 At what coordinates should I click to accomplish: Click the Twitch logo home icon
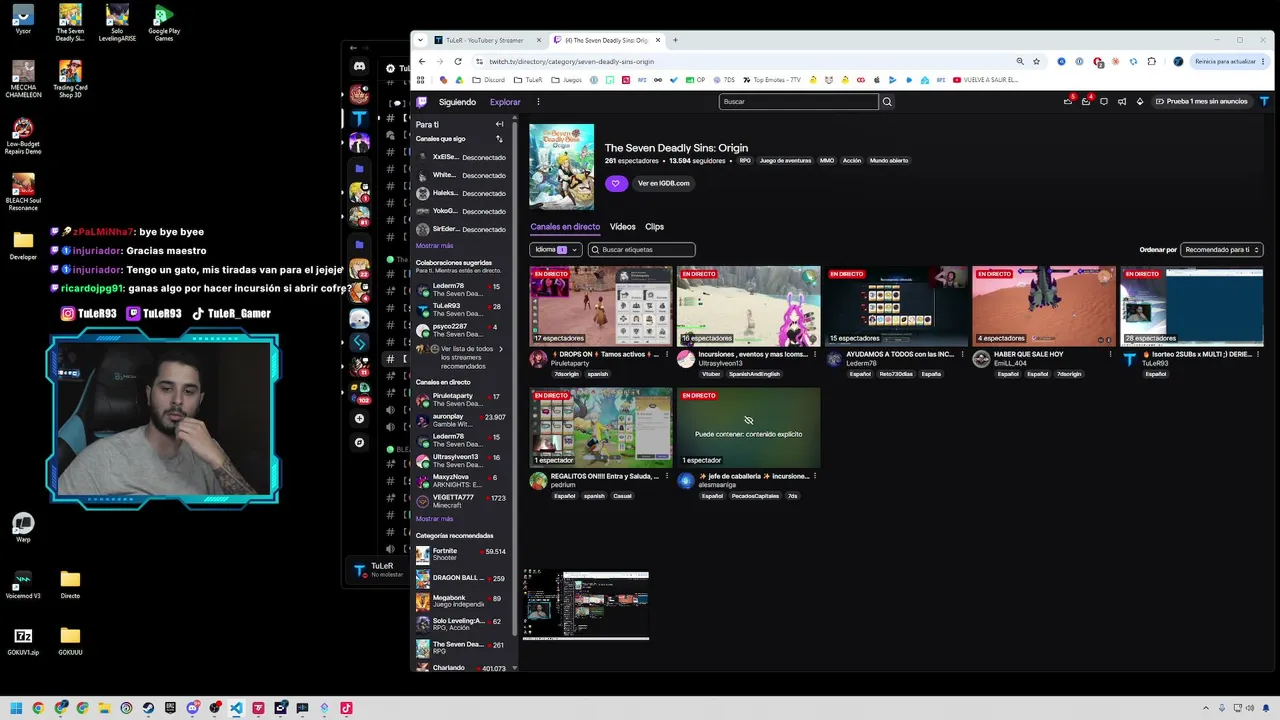(422, 102)
